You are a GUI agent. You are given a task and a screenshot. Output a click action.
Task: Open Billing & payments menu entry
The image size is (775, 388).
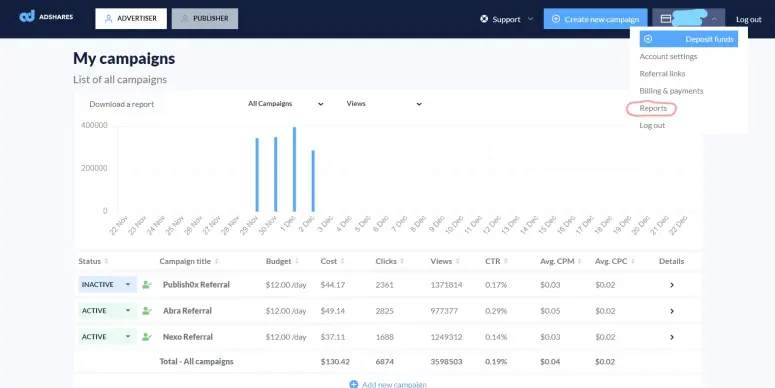coord(671,91)
